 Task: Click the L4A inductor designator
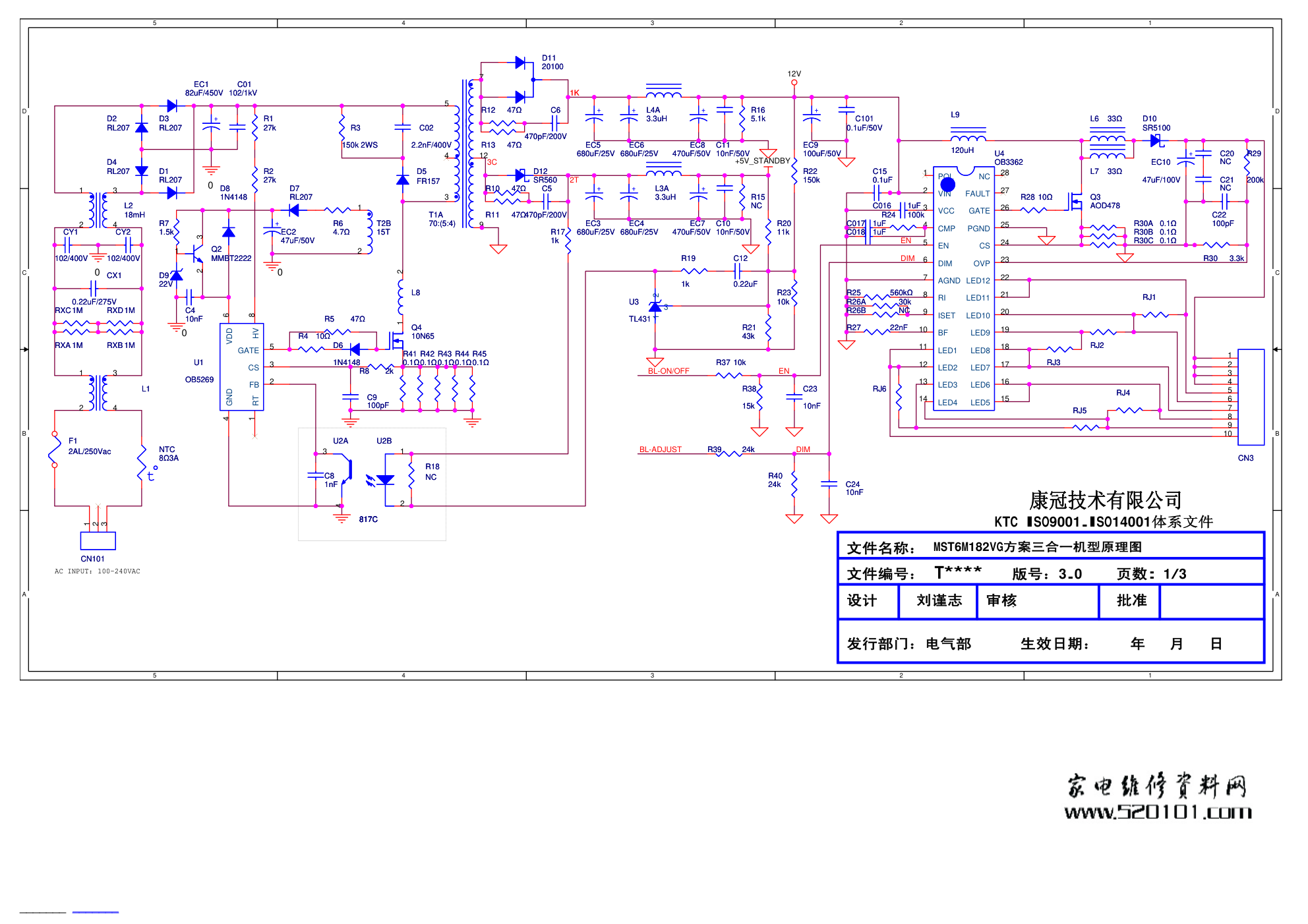[653, 110]
